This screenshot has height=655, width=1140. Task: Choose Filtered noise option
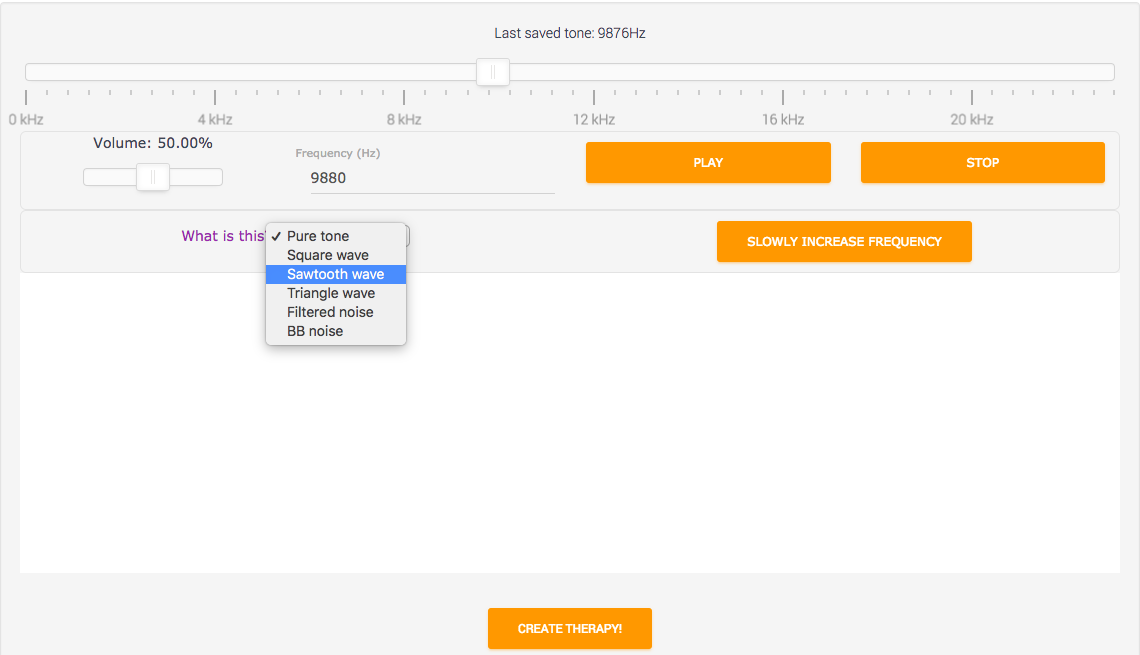click(336, 312)
